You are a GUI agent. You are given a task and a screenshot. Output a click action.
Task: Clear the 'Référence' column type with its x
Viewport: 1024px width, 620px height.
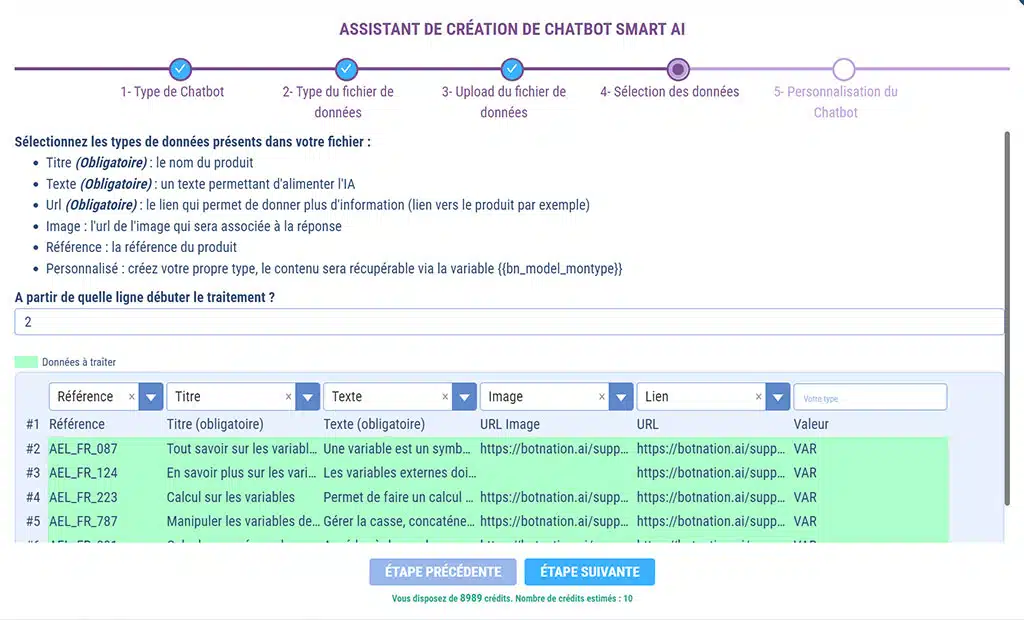132,397
